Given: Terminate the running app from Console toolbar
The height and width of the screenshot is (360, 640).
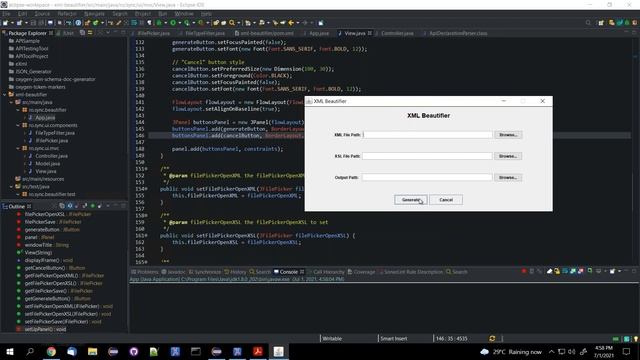Looking at the screenshot, I should click(524, 271).
